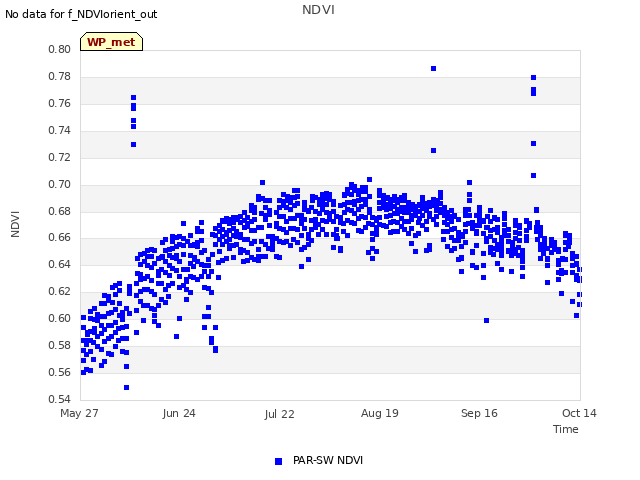Click the blue PAR-SW NDVI legend marker

278,461
